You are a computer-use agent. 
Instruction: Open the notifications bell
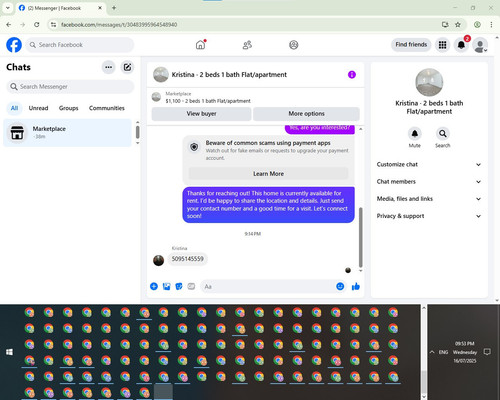tap(461, 45)
